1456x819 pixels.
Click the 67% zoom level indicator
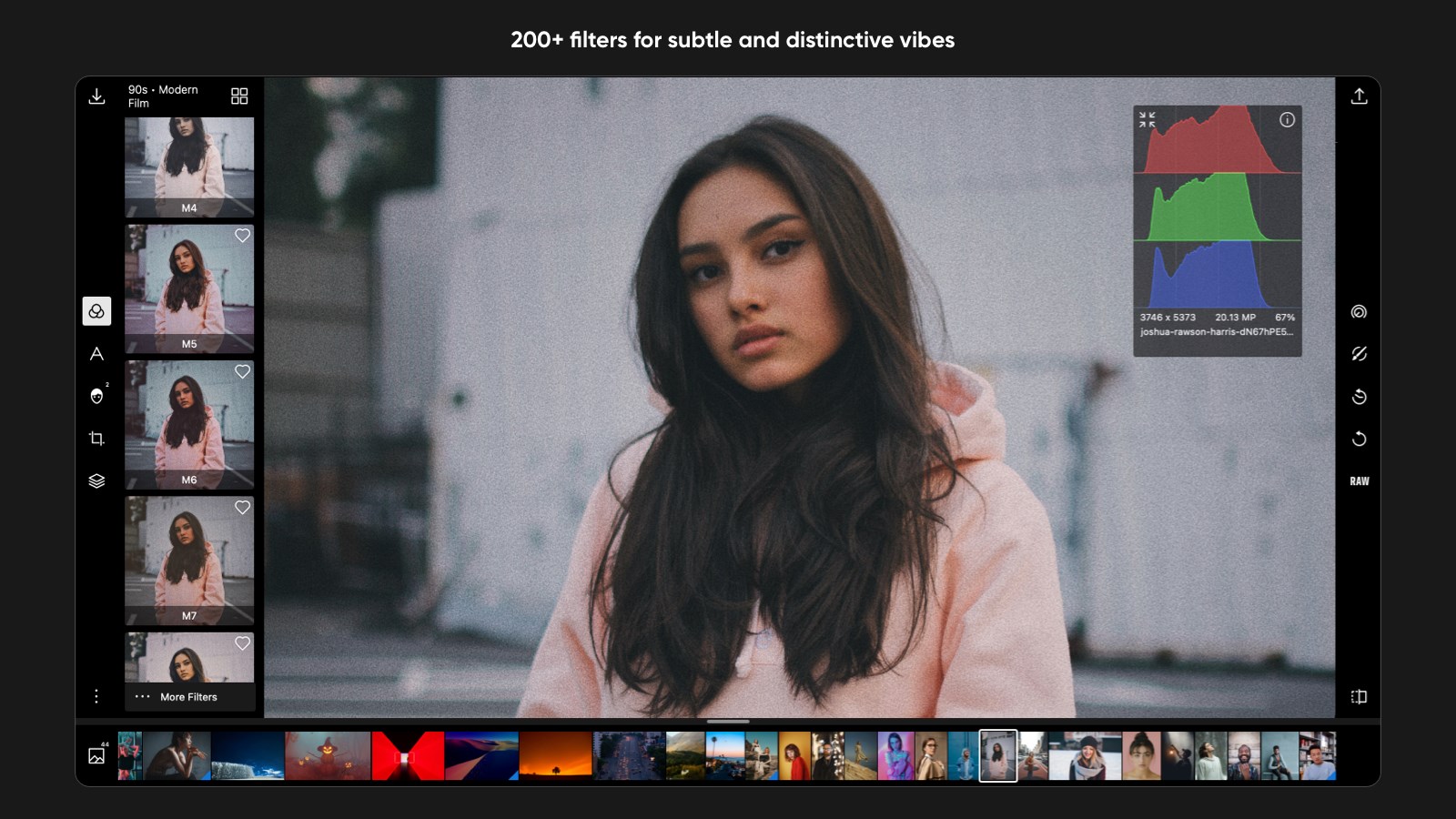[x=1284, y=318]
